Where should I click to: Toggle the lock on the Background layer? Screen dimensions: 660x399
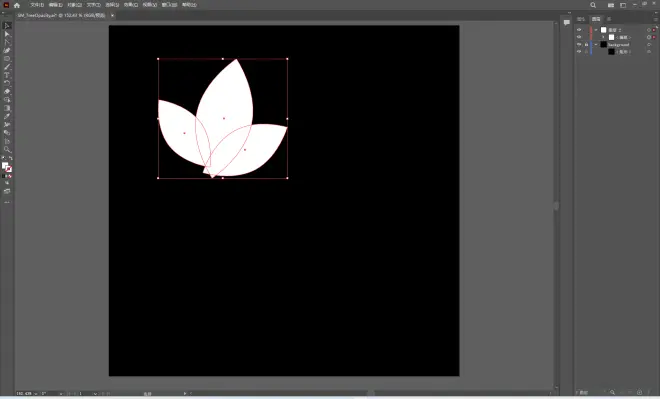(586, 44)
